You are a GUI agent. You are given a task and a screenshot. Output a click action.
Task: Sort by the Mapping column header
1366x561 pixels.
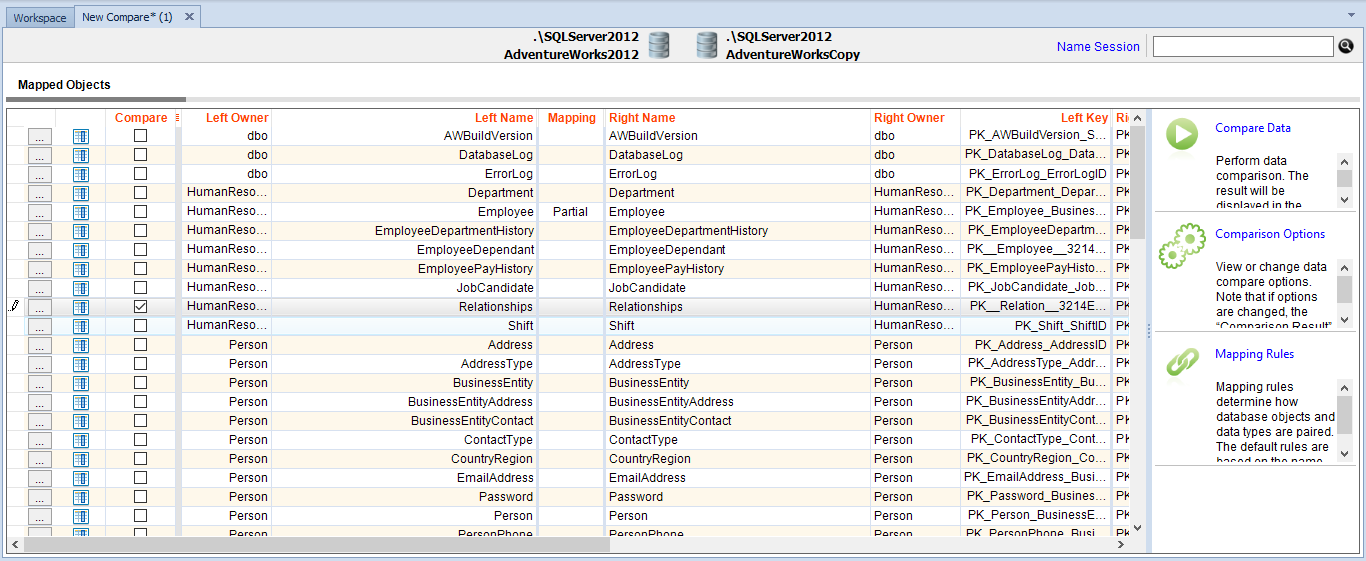571,118
